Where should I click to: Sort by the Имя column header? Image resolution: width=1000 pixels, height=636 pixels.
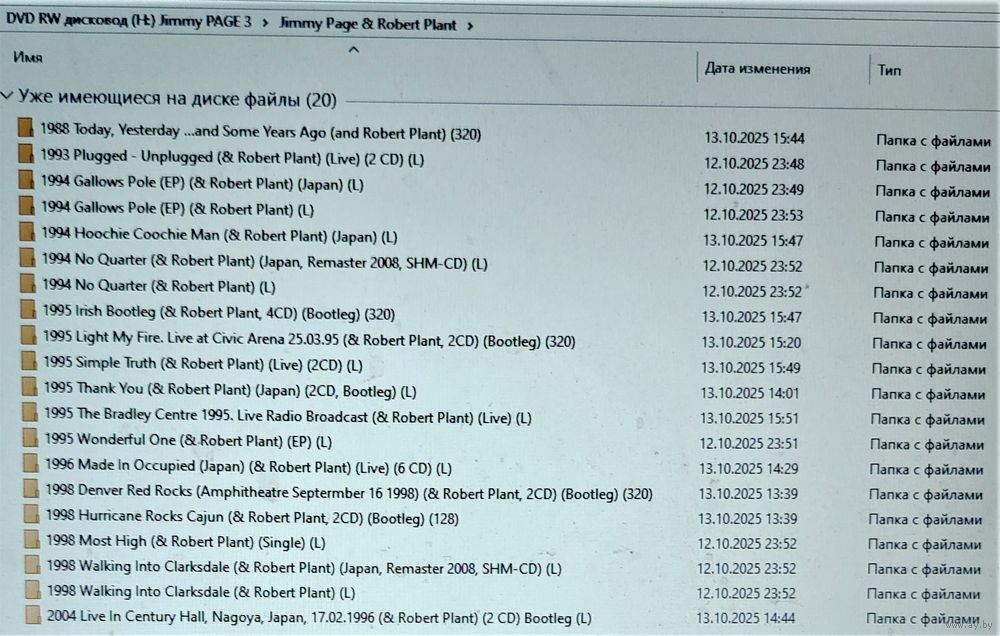(x=28, y=58)
